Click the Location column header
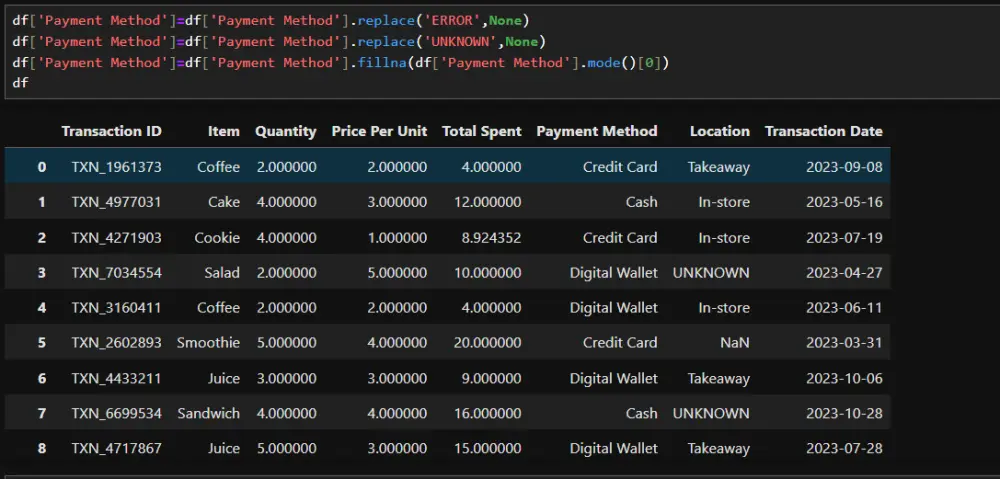1000x479 pixels. 720,131
